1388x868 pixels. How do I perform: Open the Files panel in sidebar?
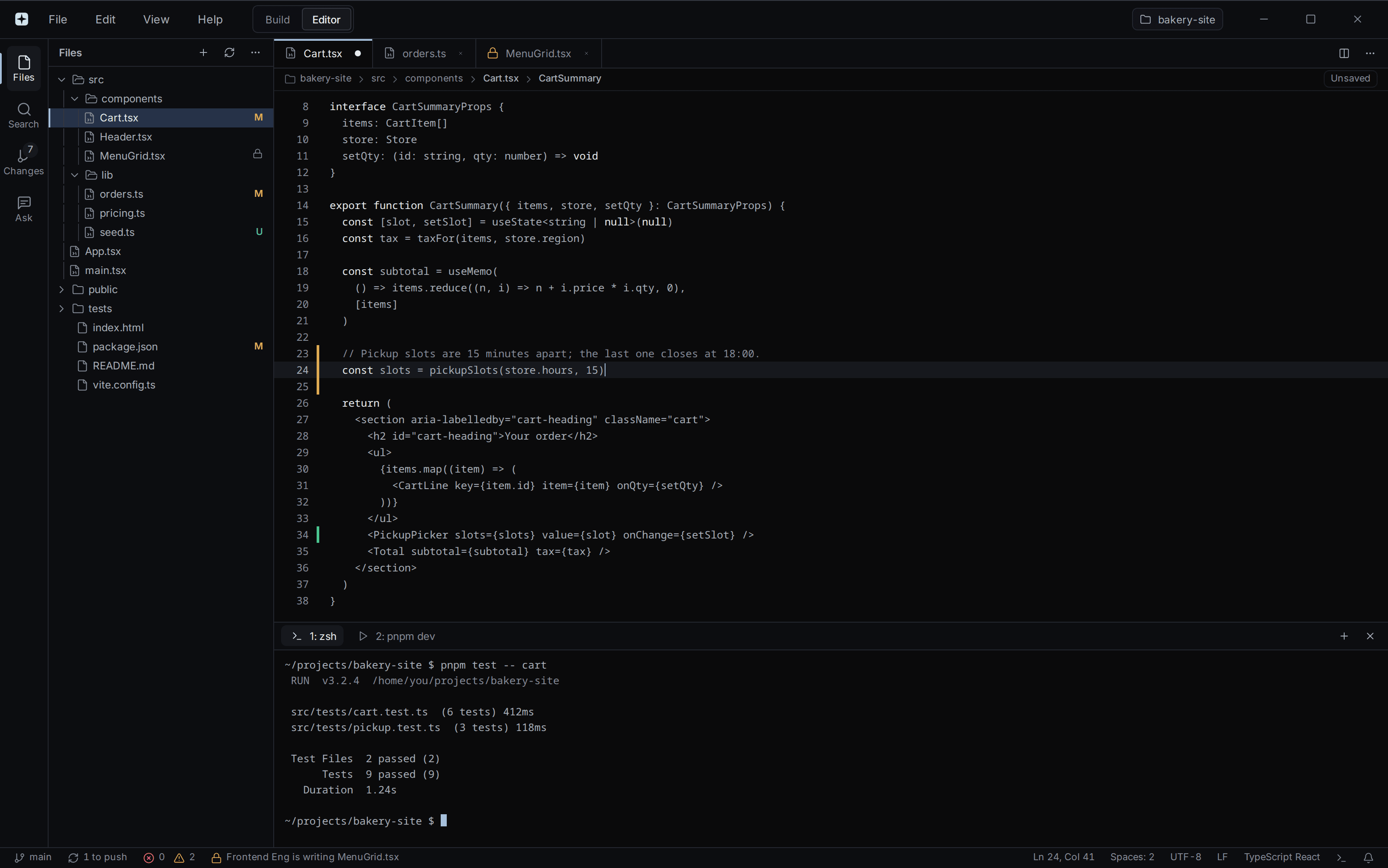pos(23,69)
